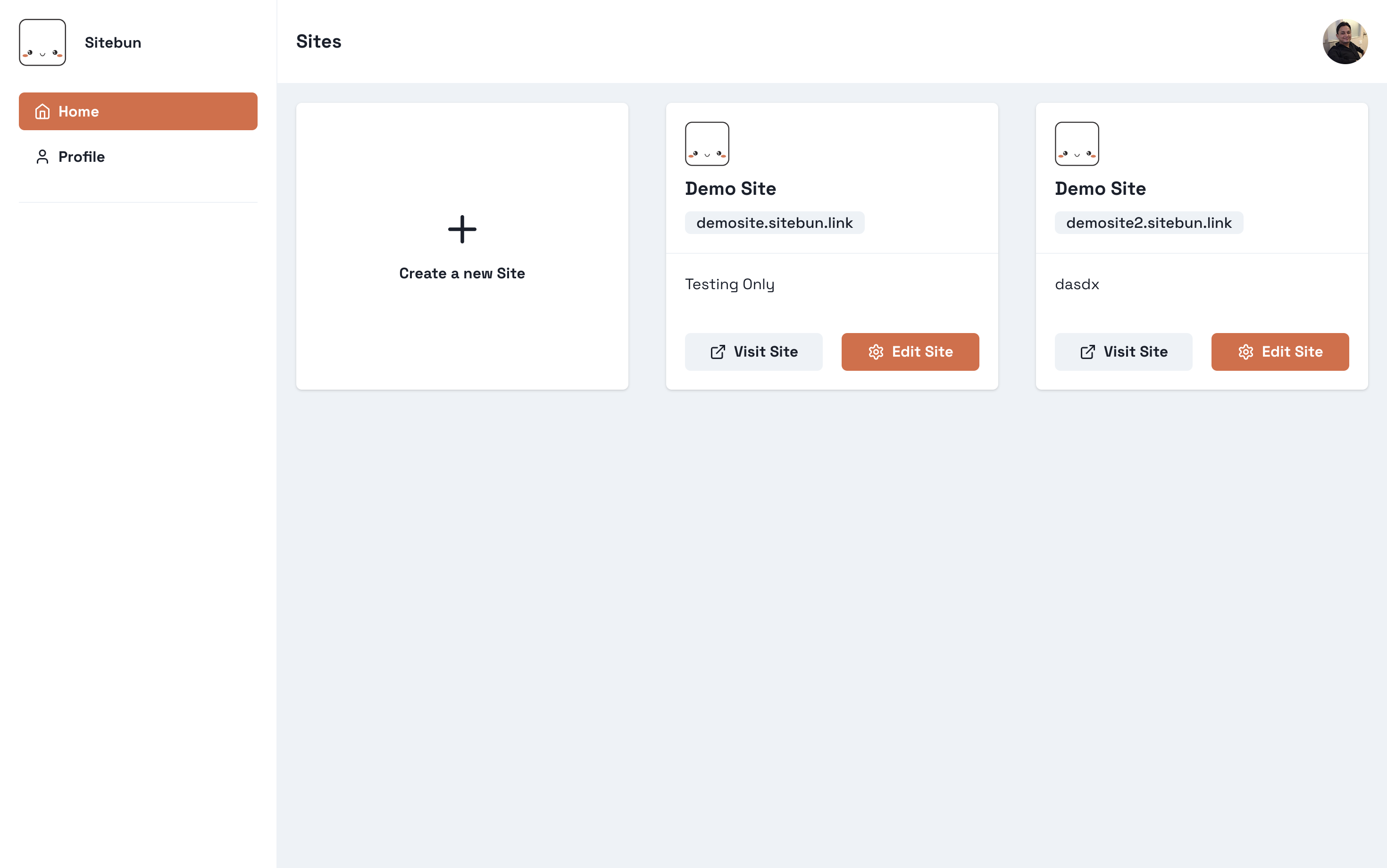Click the Sitebun logo in the sidebar

tap(42, 42)
